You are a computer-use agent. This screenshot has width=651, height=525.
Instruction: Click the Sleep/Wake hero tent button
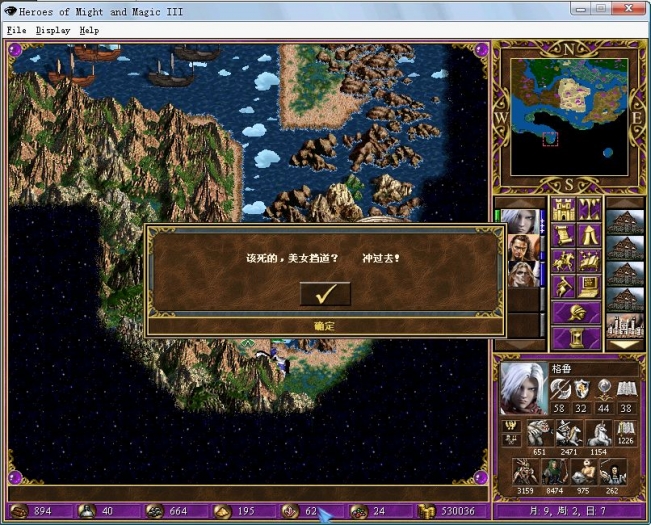(x=589, y=235)
